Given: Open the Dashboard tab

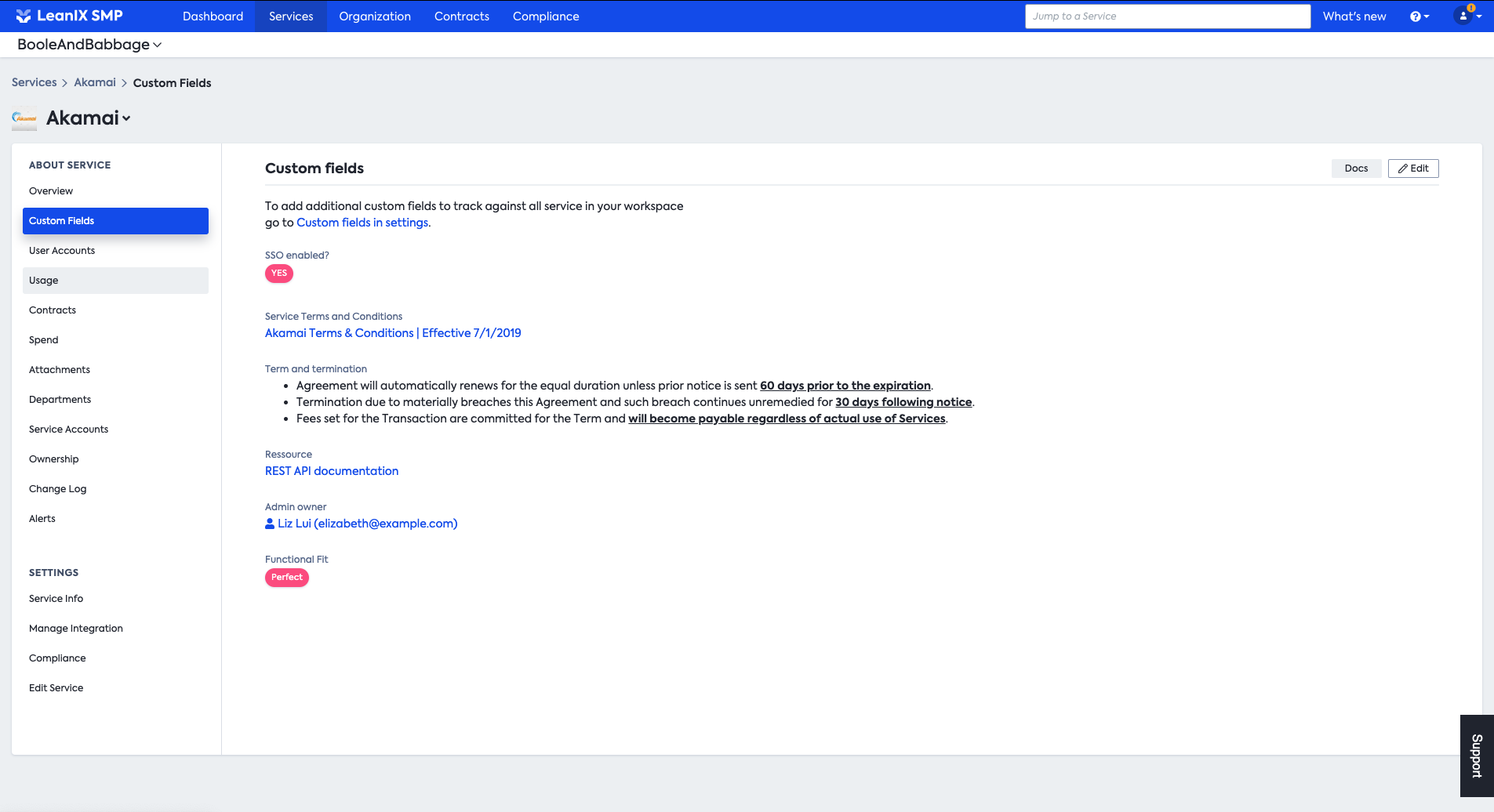Looking at the screenshot, I should point(213,16).
